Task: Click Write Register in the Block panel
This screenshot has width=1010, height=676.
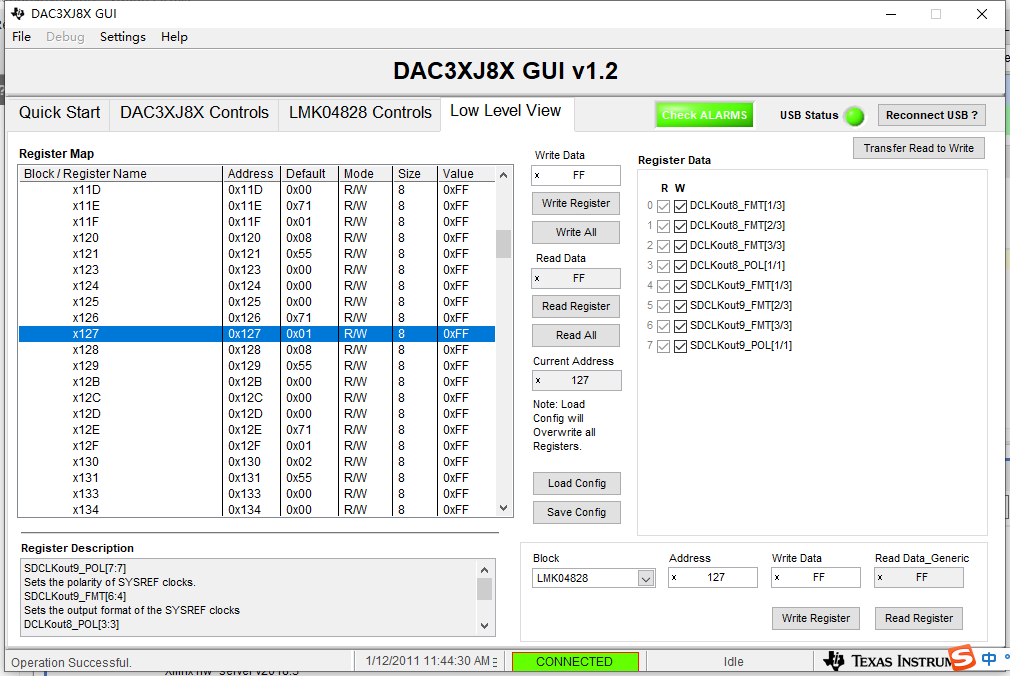Action: point(815,619)
